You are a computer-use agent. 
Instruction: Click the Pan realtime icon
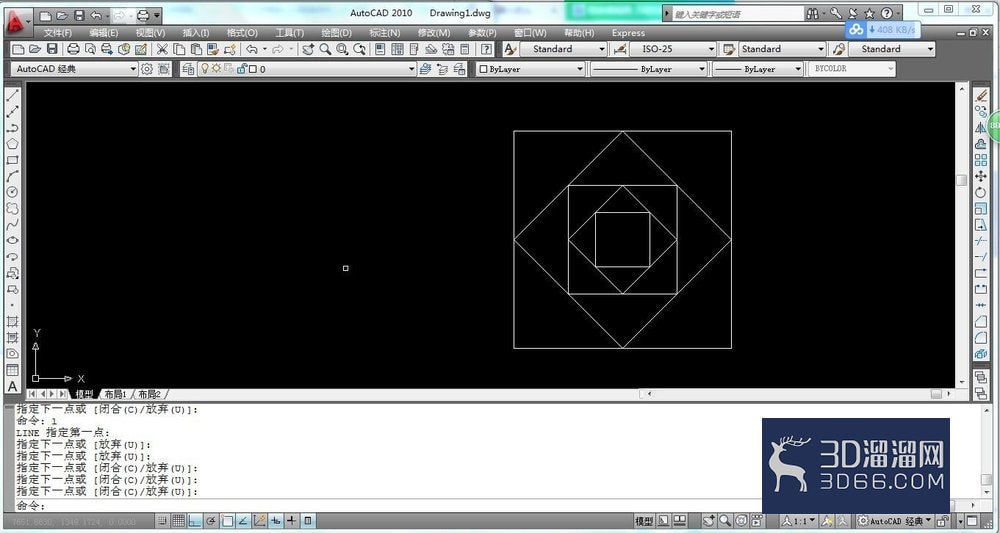(308, 49)
